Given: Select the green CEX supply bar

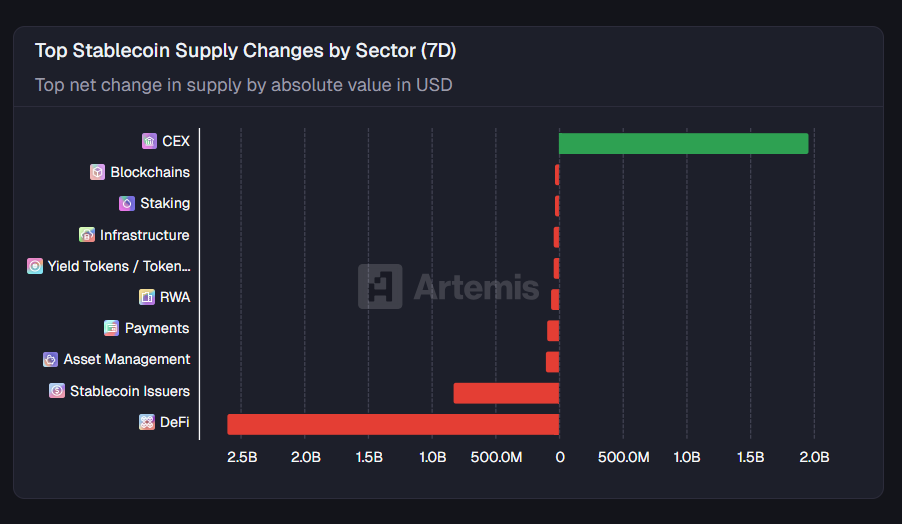Looking at the screenshot, I should [683, 143].
